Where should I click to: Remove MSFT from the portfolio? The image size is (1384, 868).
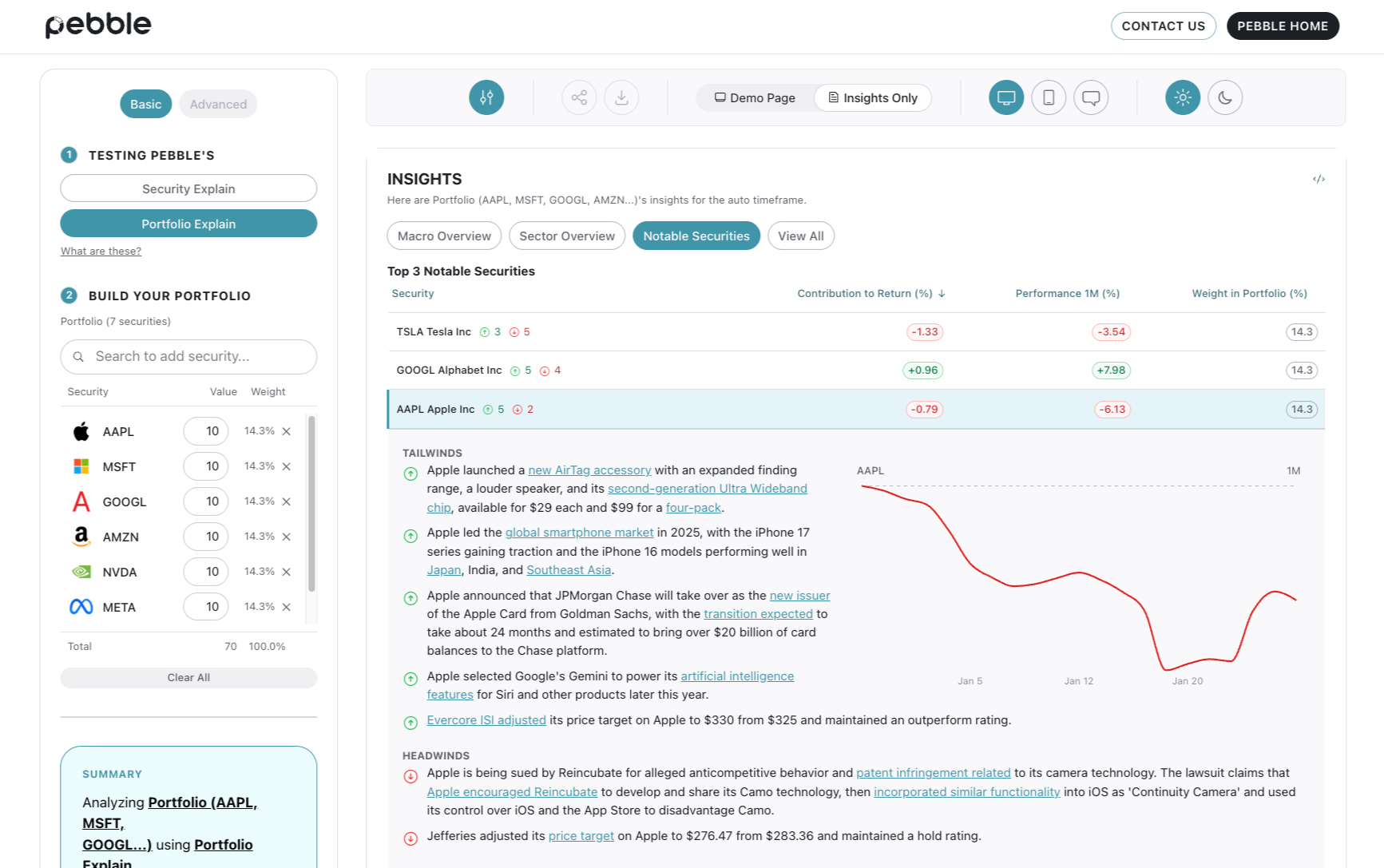(286, 466)
